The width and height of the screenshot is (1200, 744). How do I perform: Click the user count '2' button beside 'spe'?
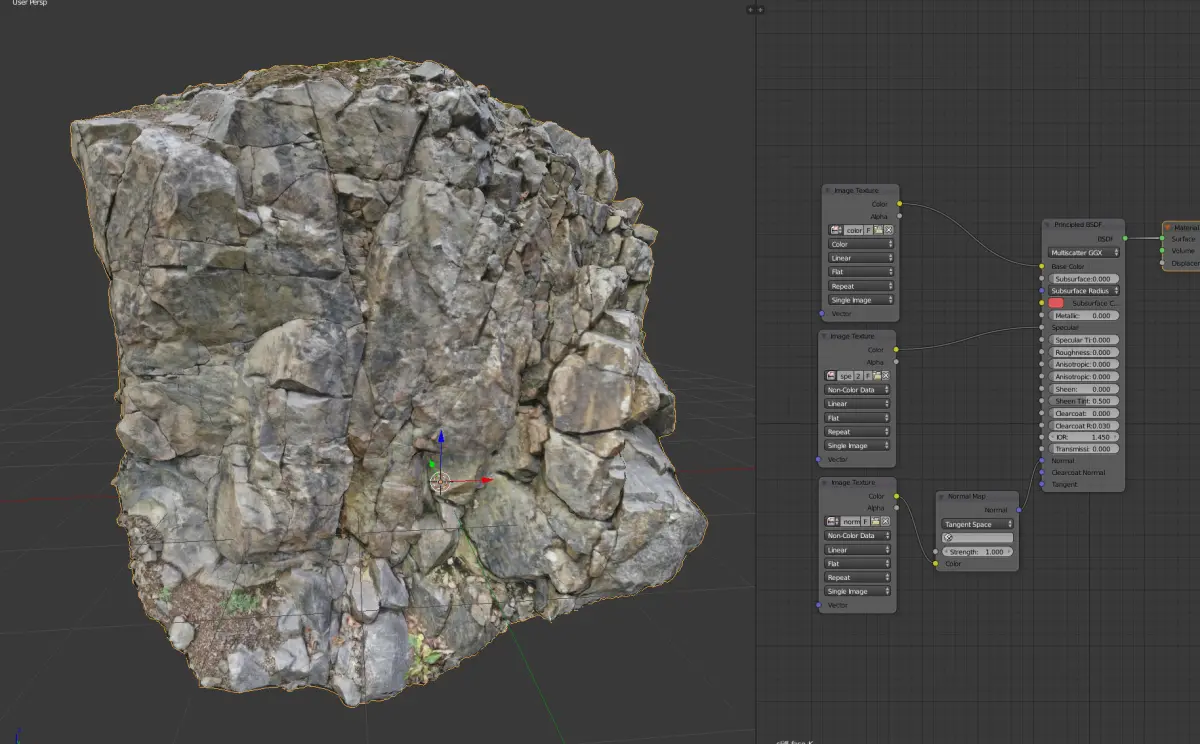coord(858,376)
